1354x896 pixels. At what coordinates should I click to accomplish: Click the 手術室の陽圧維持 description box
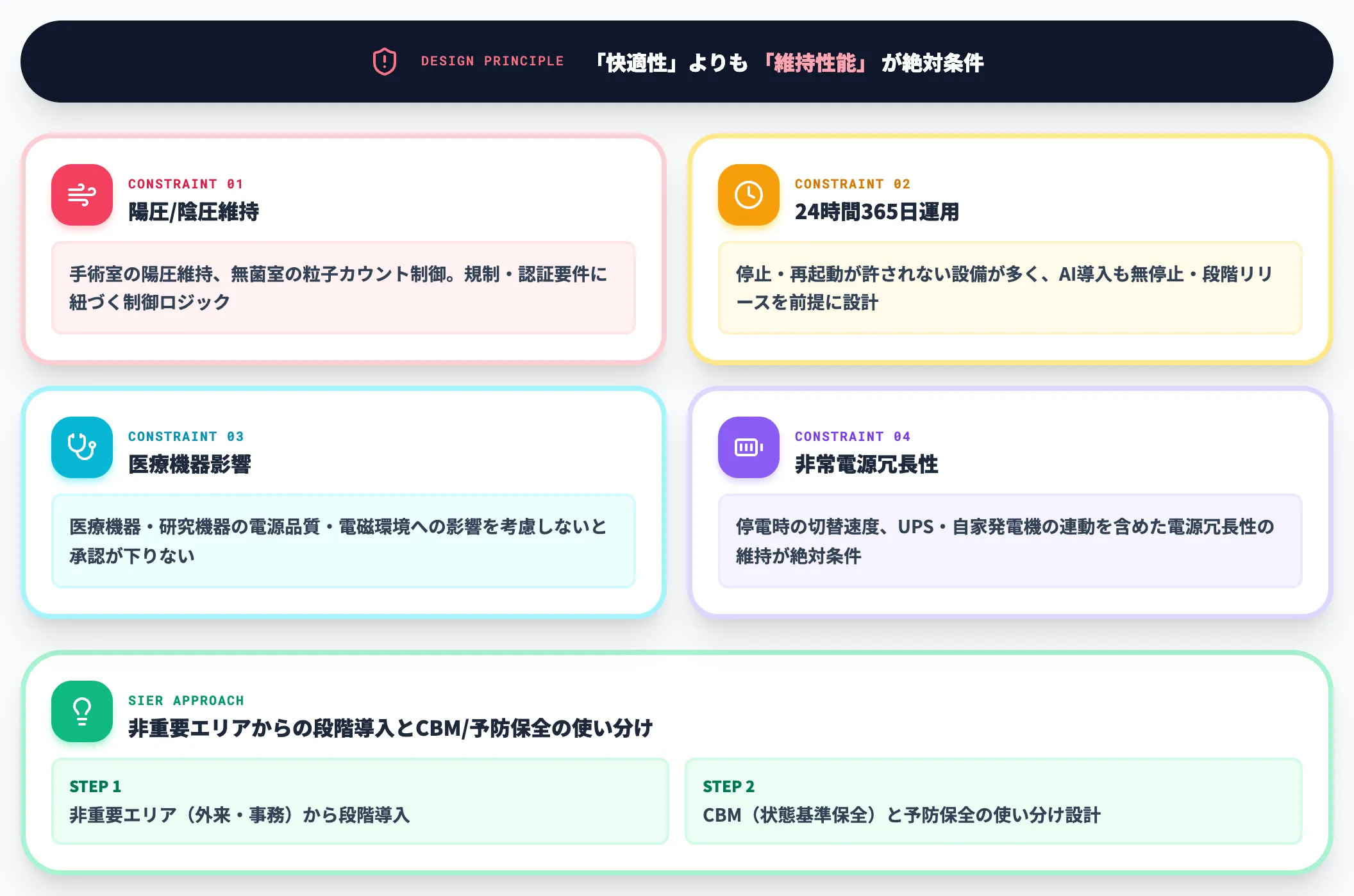tap(344, 288)
